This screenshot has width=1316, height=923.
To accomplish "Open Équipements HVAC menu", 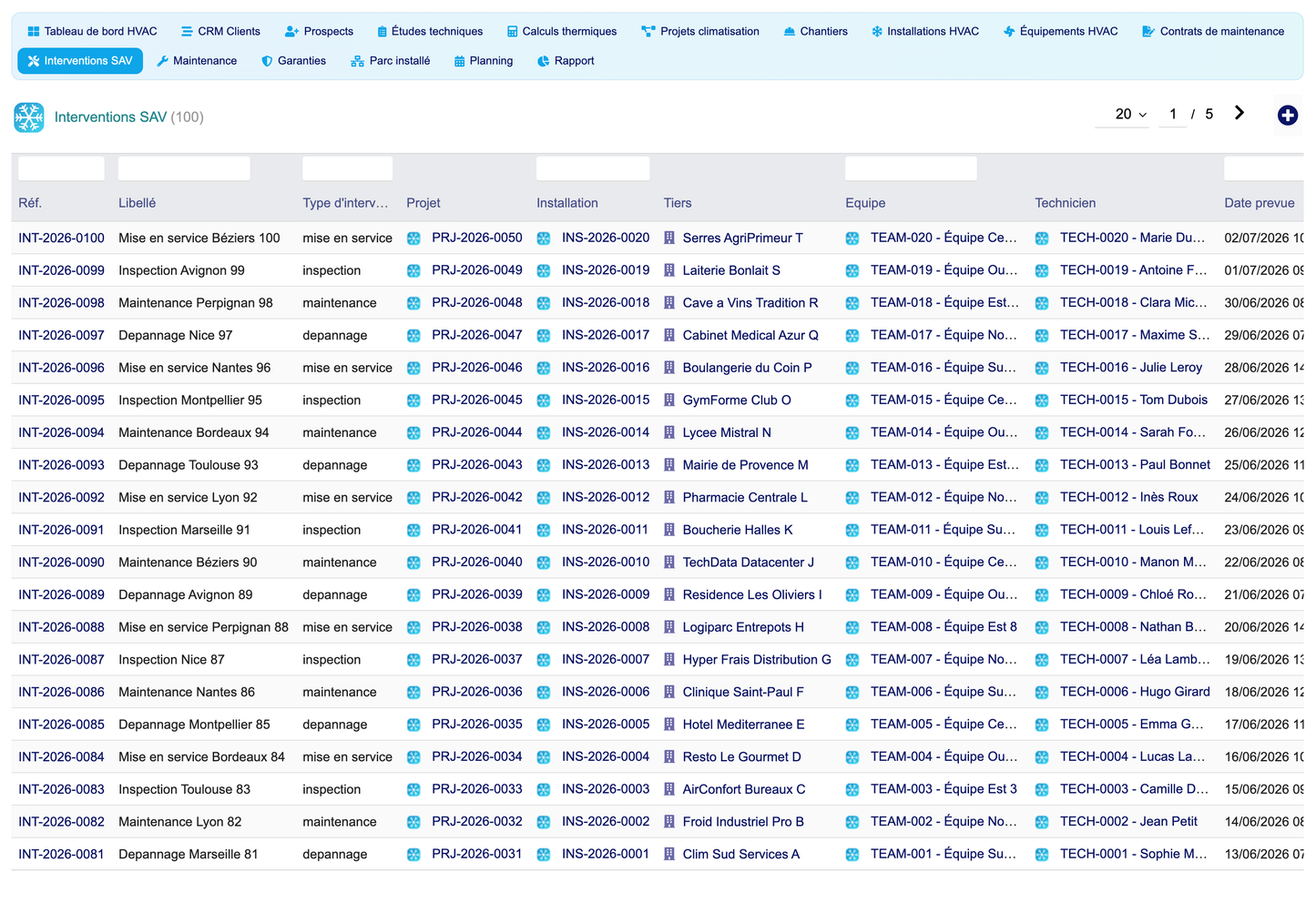I will 1061,31.
